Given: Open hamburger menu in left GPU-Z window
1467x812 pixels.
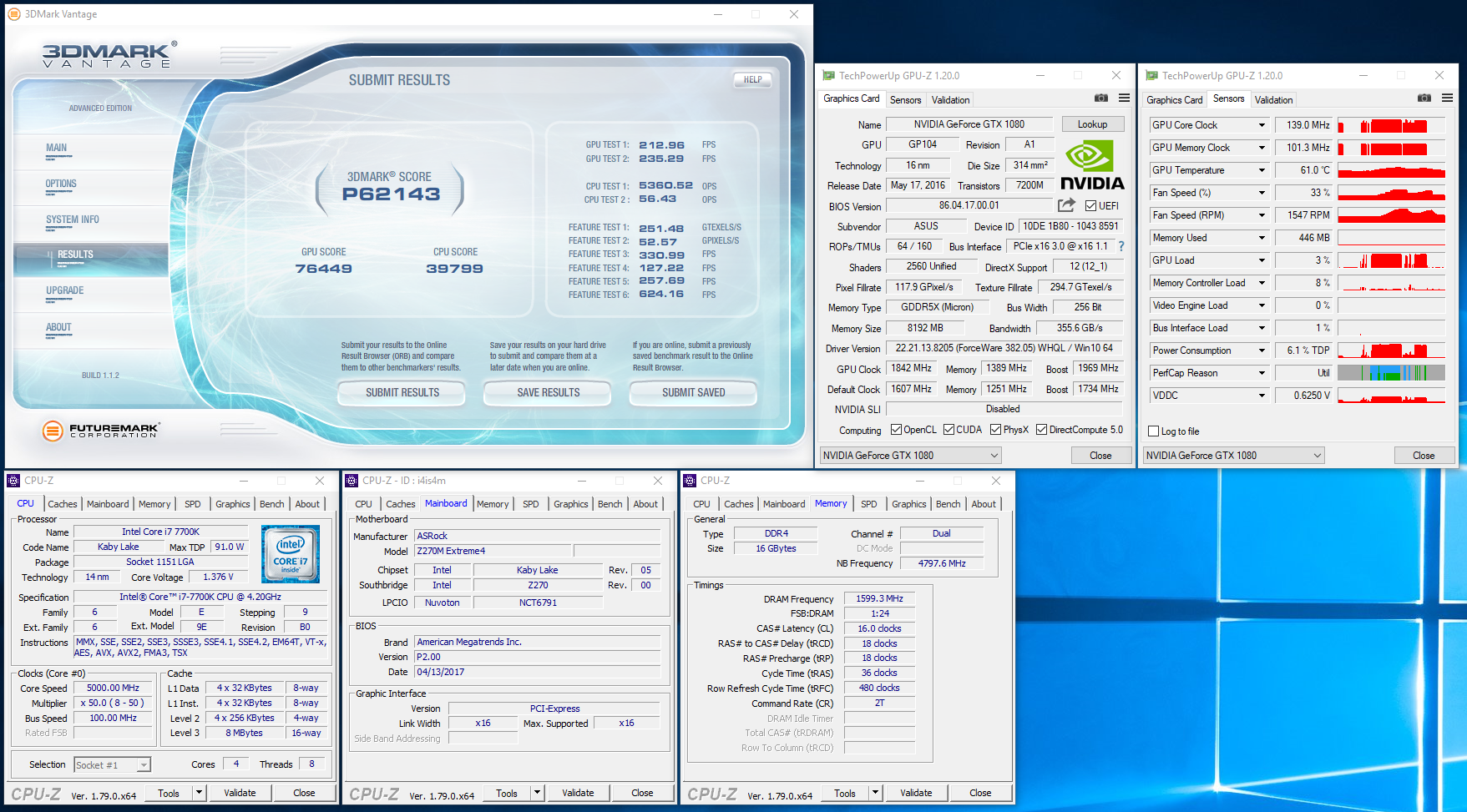Looking at the screenshot, I should point(1125,98).
